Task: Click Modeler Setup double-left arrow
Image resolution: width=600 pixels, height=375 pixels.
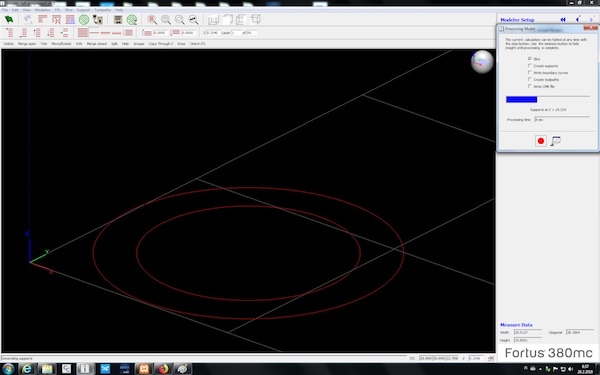Action: [x=563, y=20]
